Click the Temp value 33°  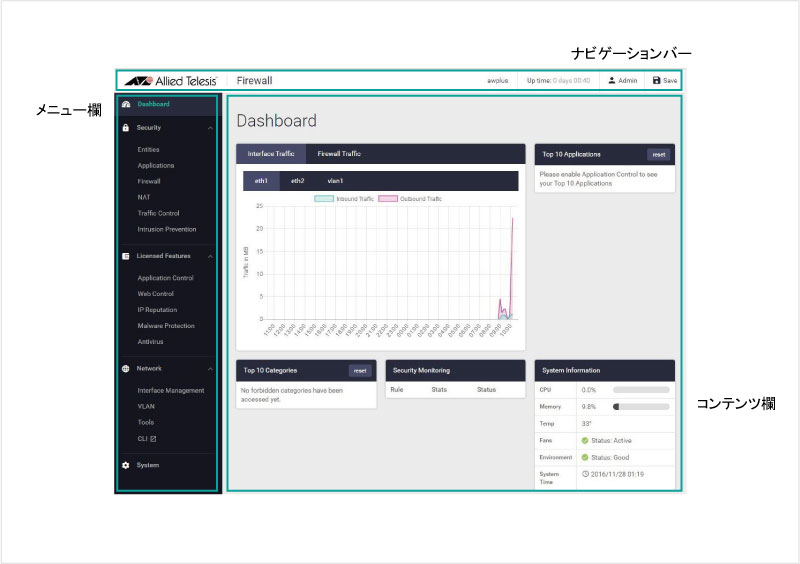pyautogui.click(x=586, y=424)
